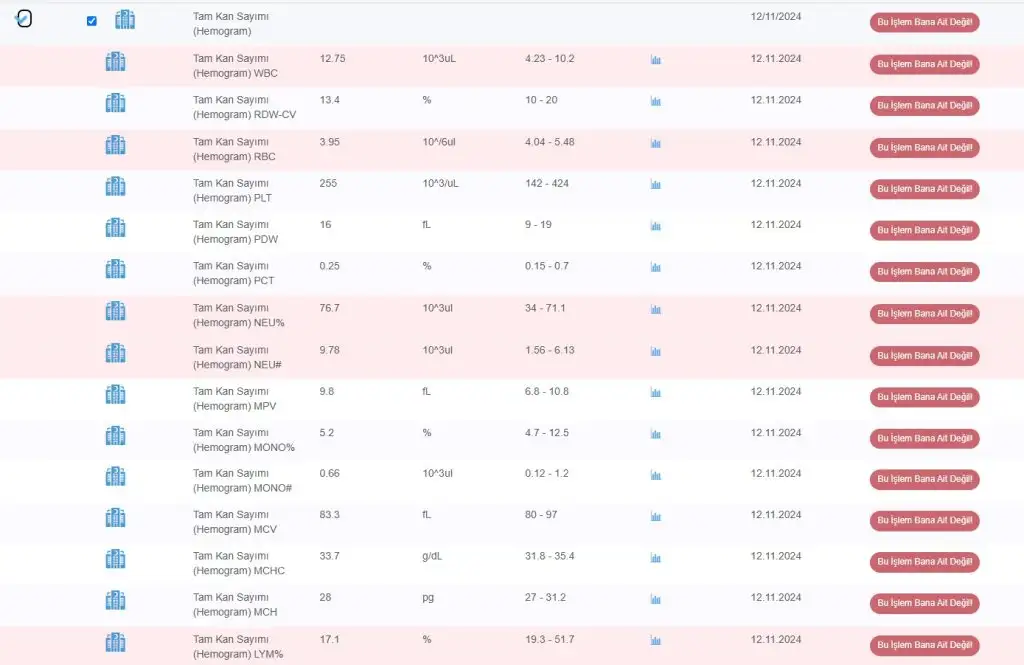Click the 'Tam Kan Sayımı (Hemogram) PCT' test name
Image resolution: width=1024 pixels, height=665 pixels.
[233, 273]
